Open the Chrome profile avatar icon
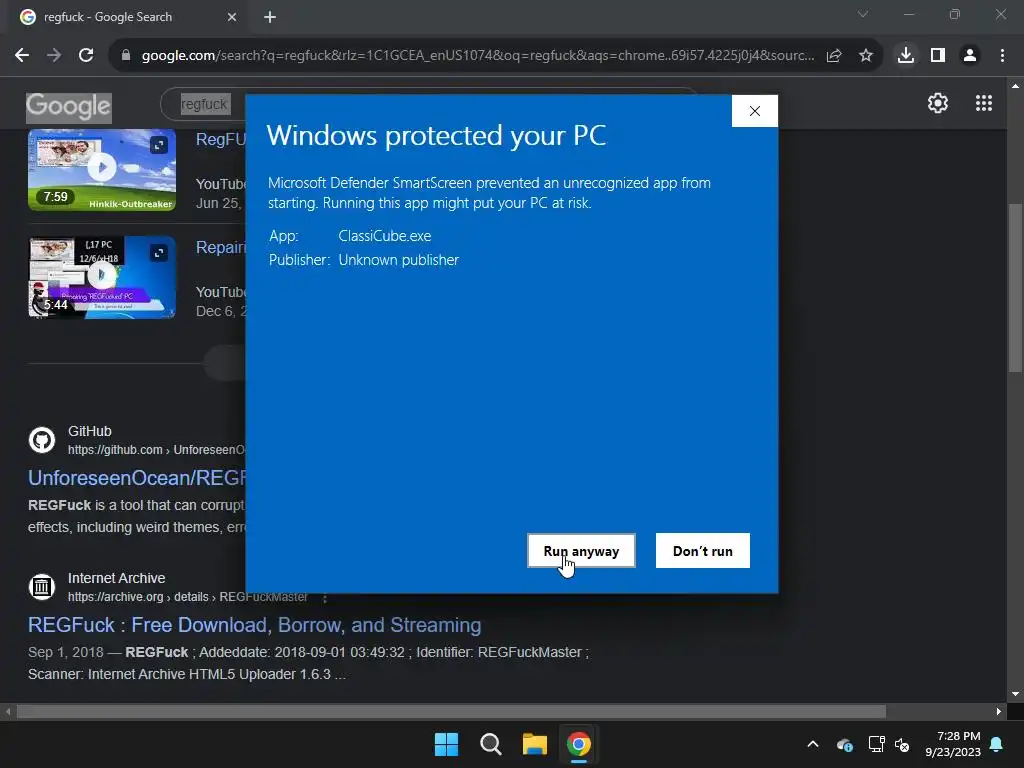This screenshot has height=768, width=1024. pos(970,56)
